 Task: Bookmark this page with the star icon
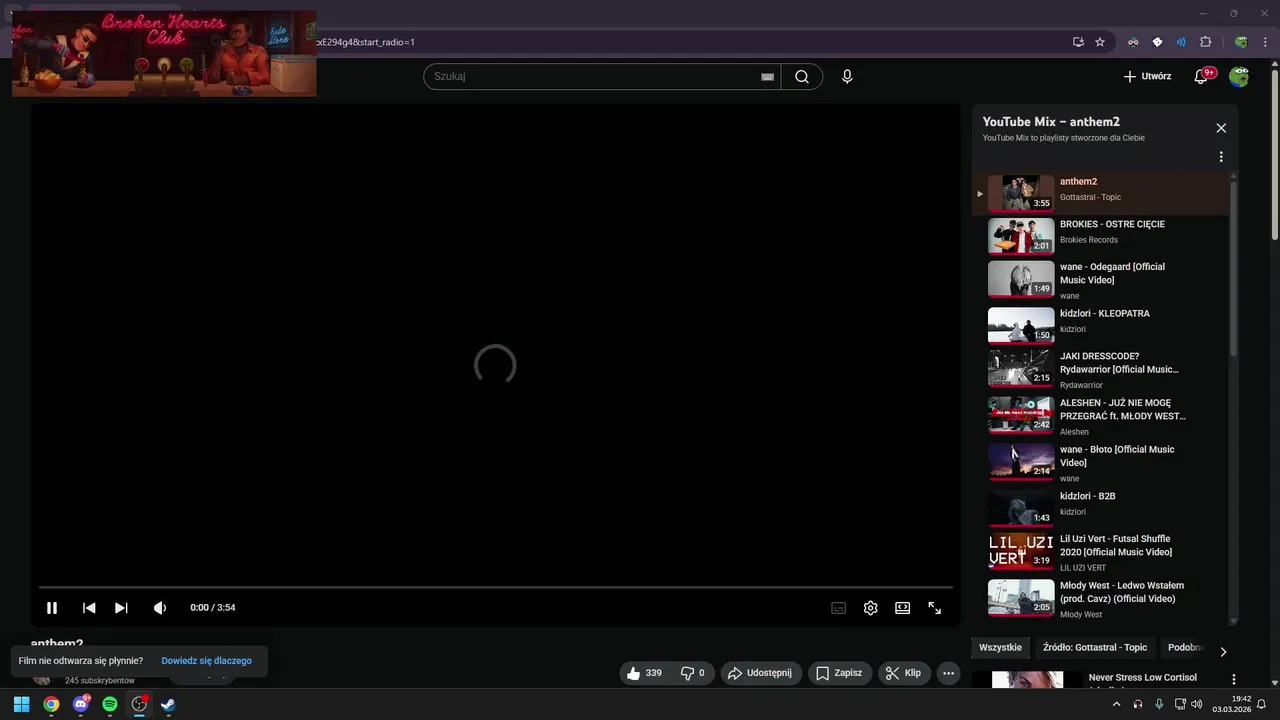pyautogui.click(x=1100, y=42)
